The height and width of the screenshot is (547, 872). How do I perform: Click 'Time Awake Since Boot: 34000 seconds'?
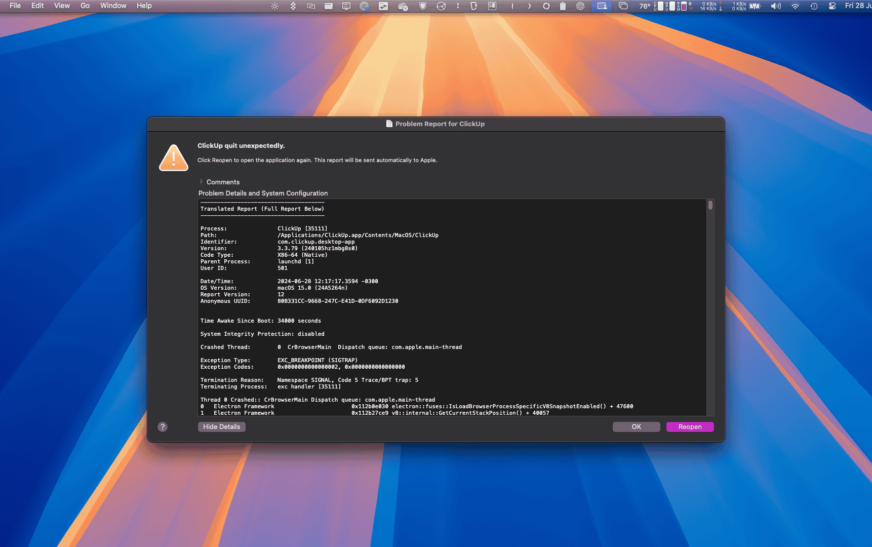point(260,321)
